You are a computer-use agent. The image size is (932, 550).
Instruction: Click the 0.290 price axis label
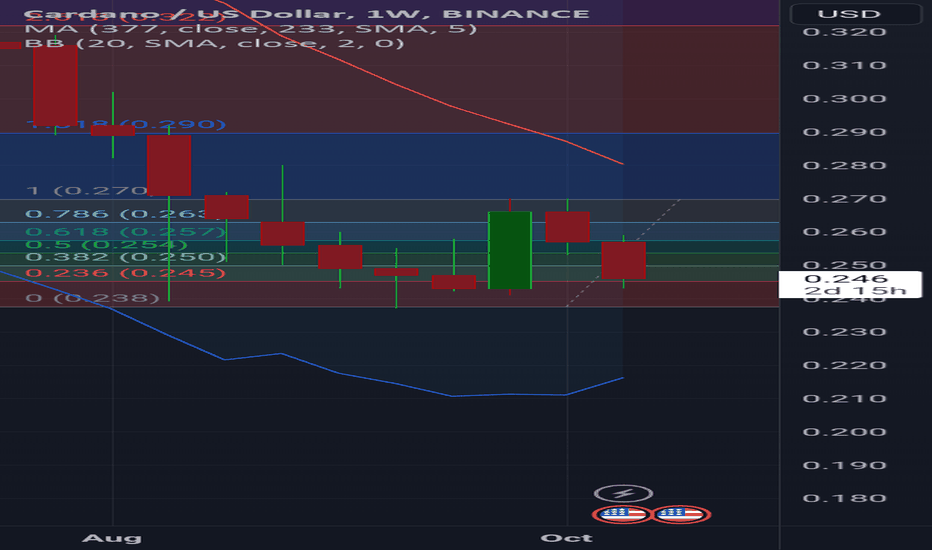pyautogui.click(x=845, y=132)
